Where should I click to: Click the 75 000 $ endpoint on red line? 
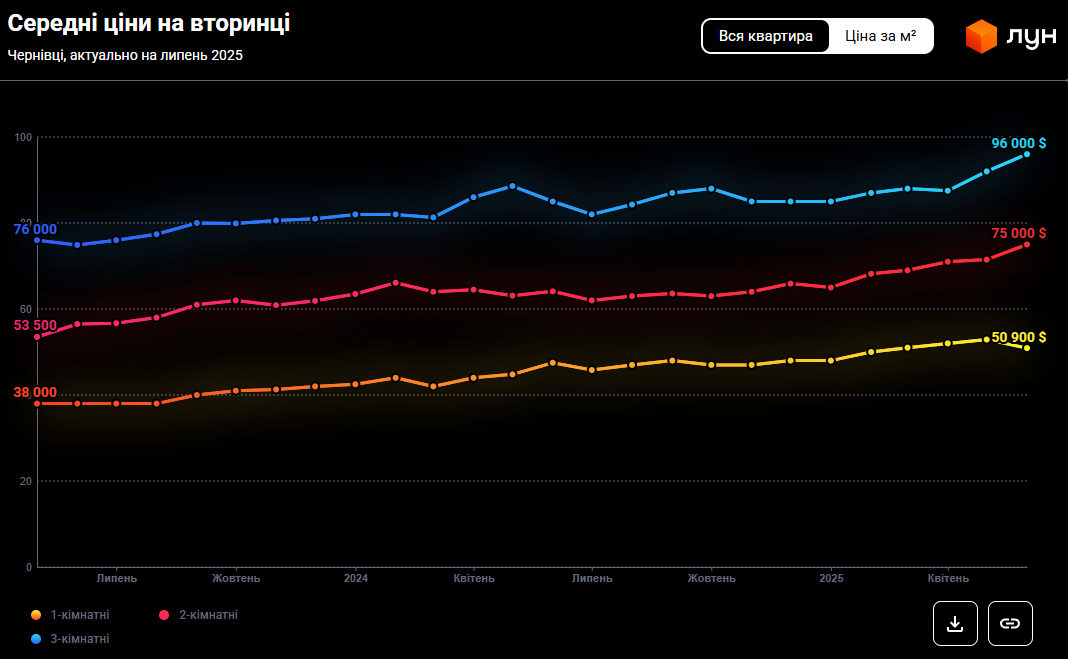(1027, 245)
